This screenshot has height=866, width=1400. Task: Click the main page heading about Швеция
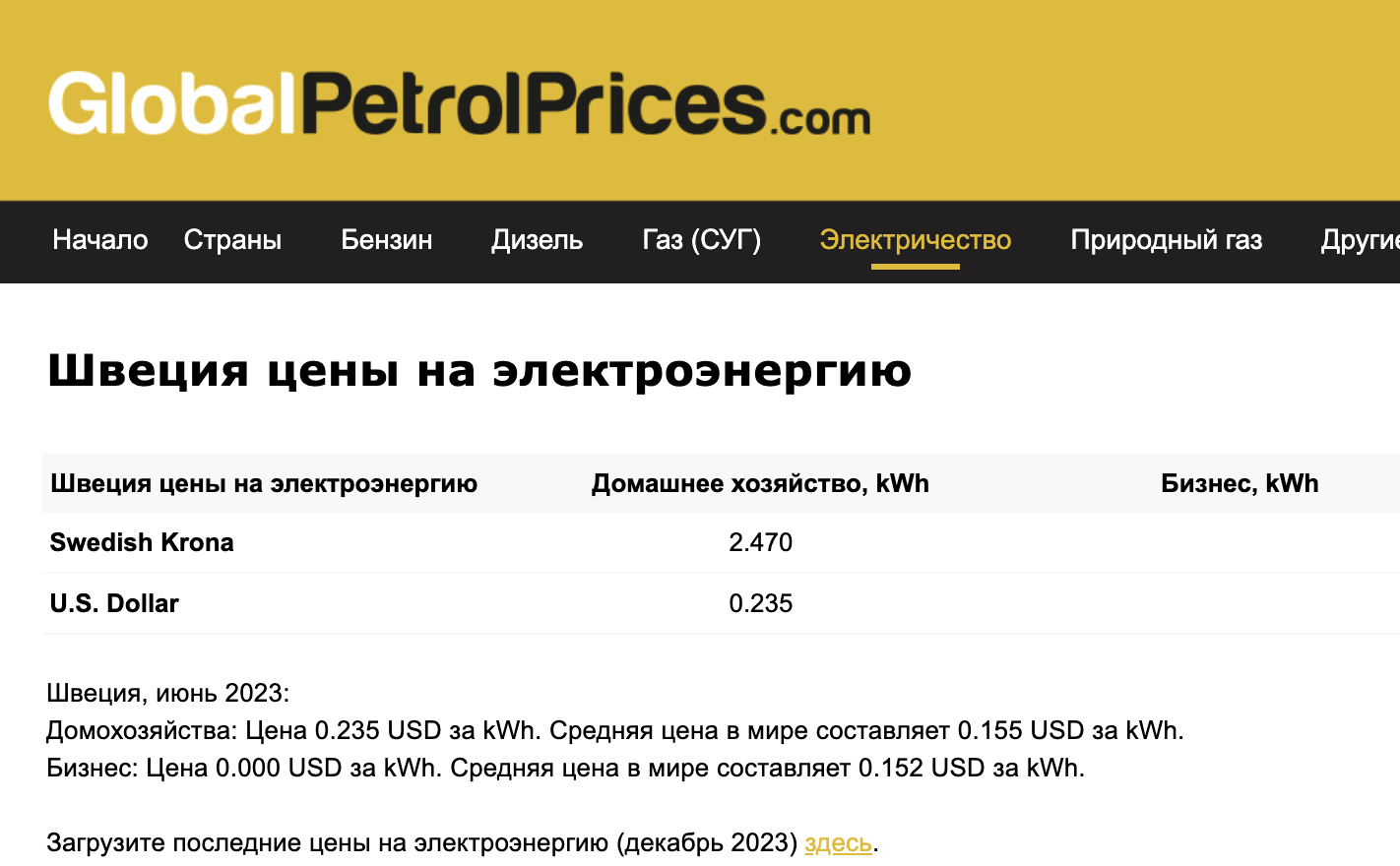[479, 371]
